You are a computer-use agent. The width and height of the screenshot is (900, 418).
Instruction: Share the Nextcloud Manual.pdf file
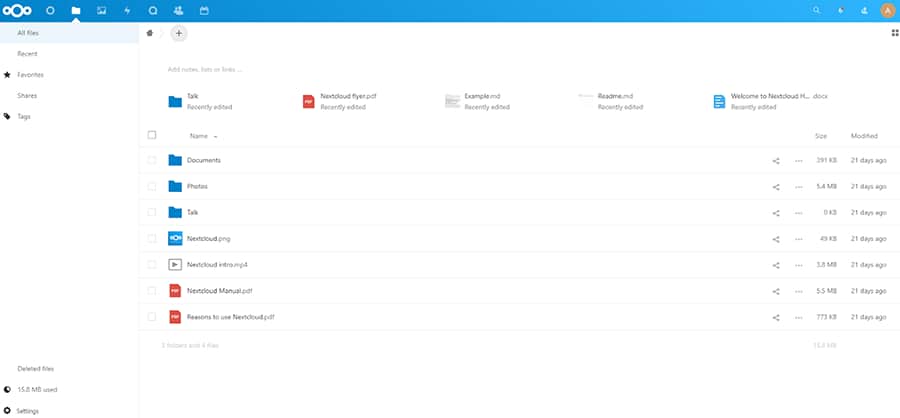click(776, 291)
